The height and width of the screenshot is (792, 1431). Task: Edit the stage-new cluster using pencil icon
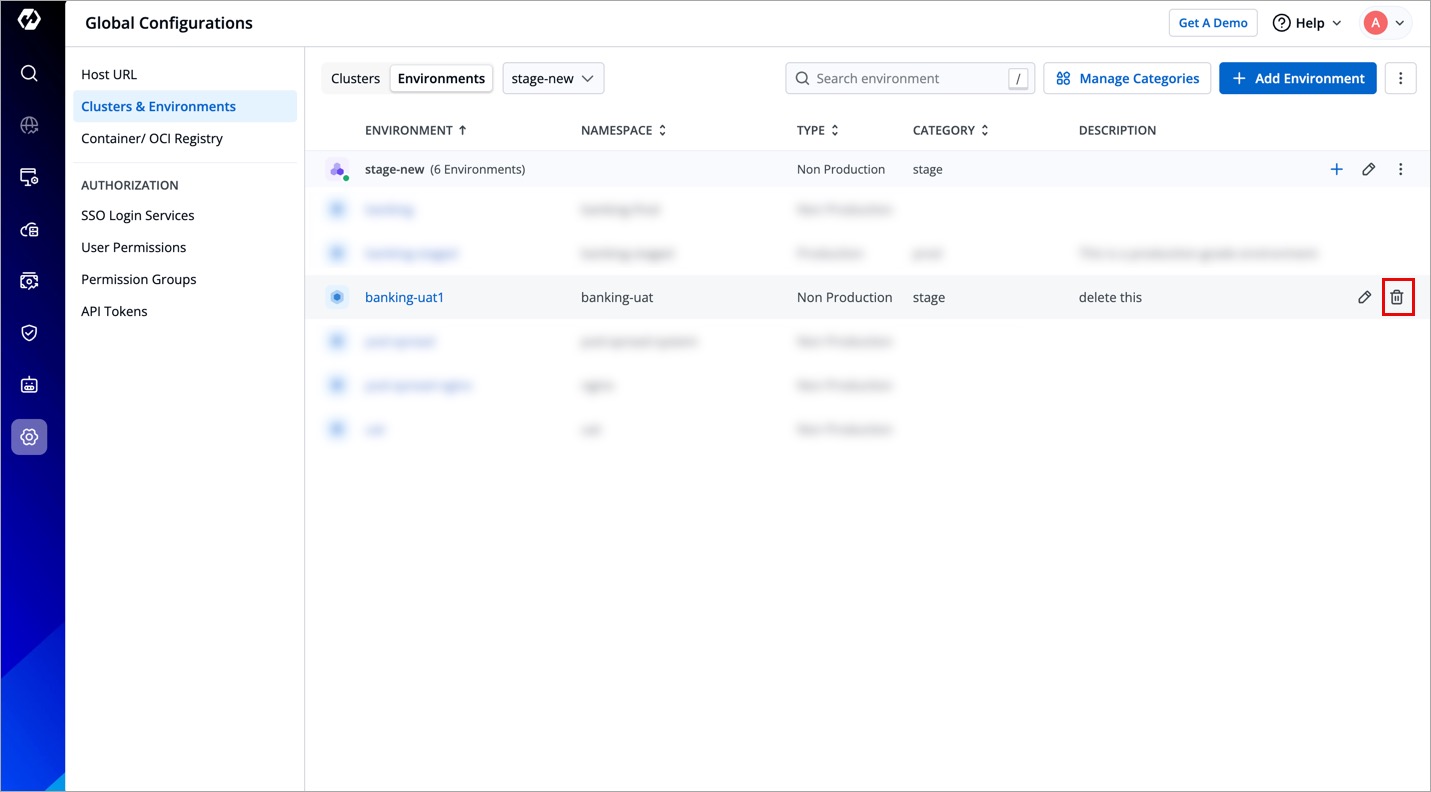click(1368, 169)
